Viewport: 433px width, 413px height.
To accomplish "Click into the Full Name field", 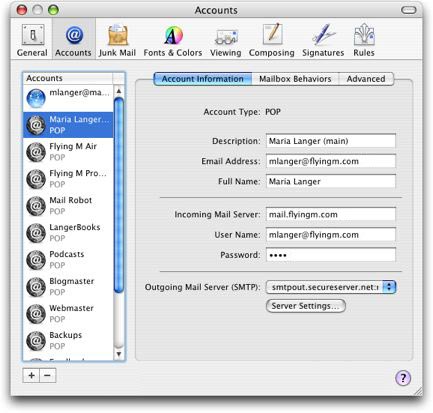I will coord(331,181).
